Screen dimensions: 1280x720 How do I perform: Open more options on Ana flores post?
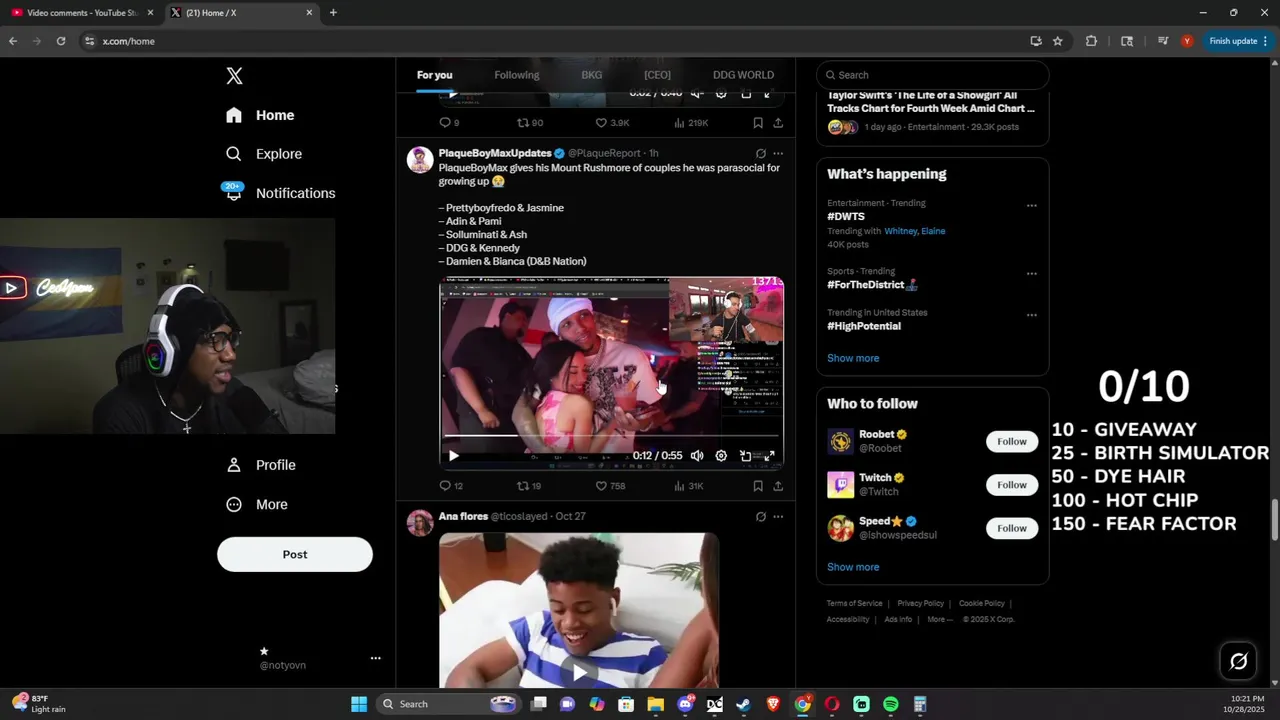pyautogui.click(x=778, y=517)
